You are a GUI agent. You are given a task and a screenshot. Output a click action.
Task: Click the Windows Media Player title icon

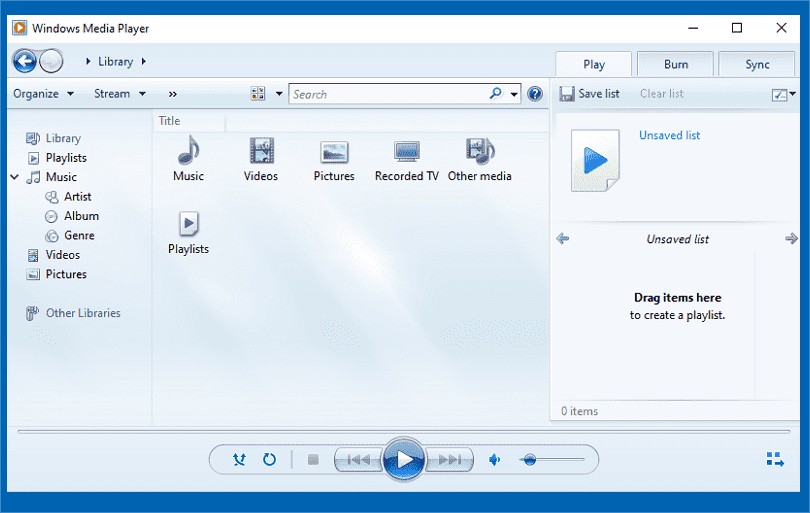coord(20,28)
